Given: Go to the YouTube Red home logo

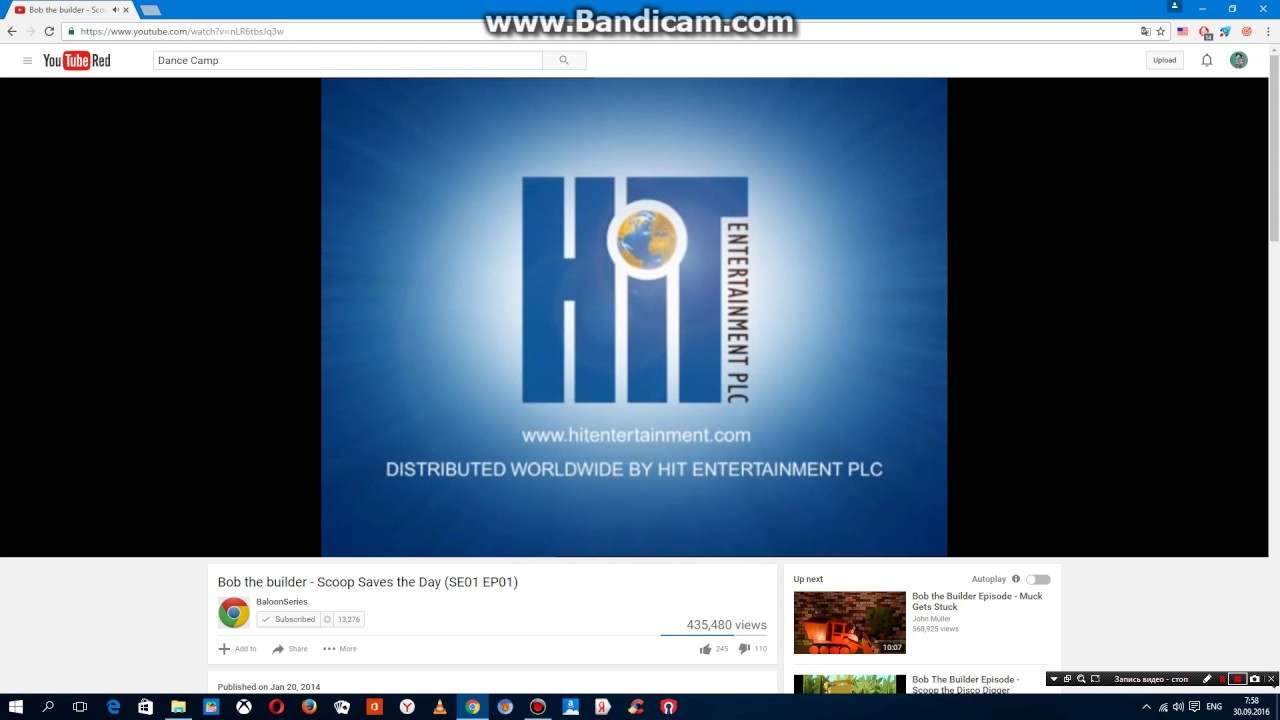Looking at the screenshot, I should pos(77,61).
